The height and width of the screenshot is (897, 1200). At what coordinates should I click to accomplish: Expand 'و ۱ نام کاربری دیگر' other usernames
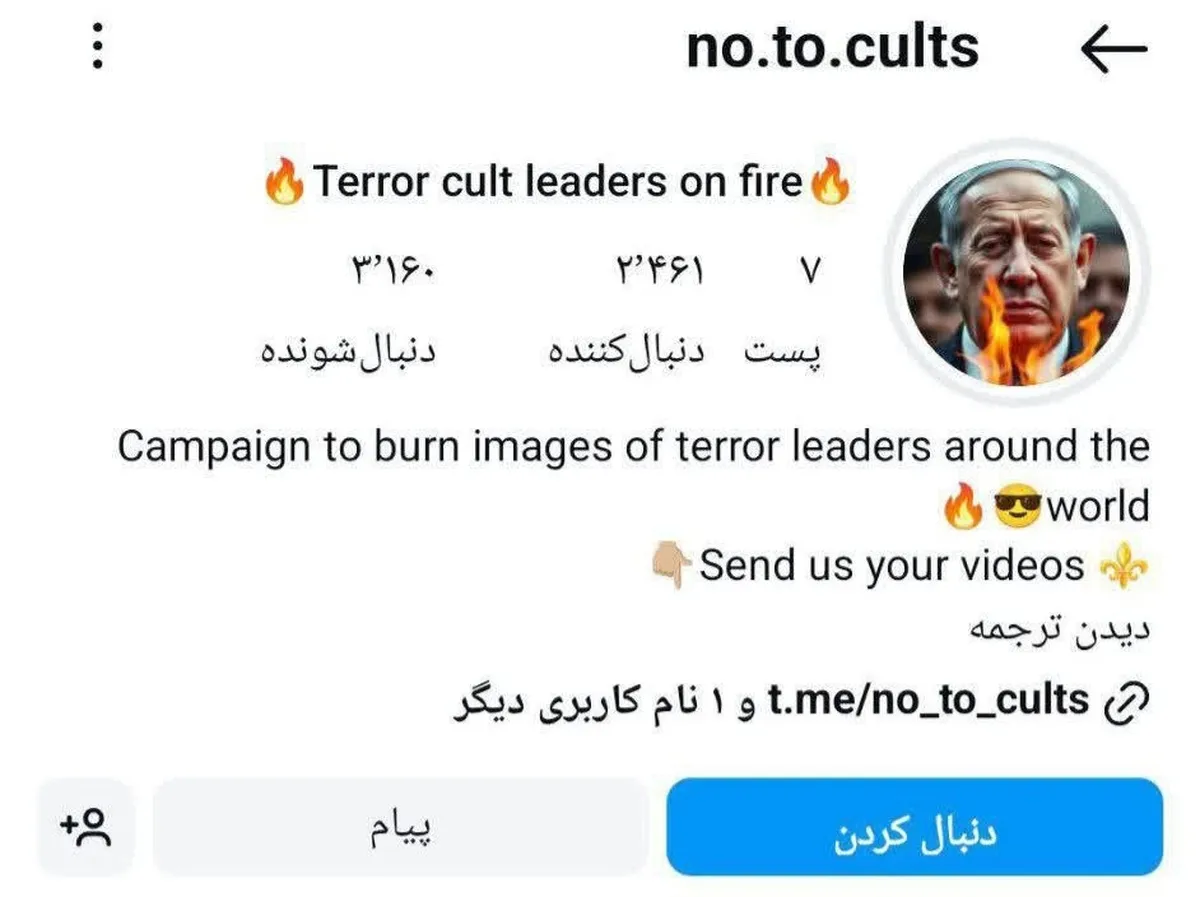tap(605, 703)
